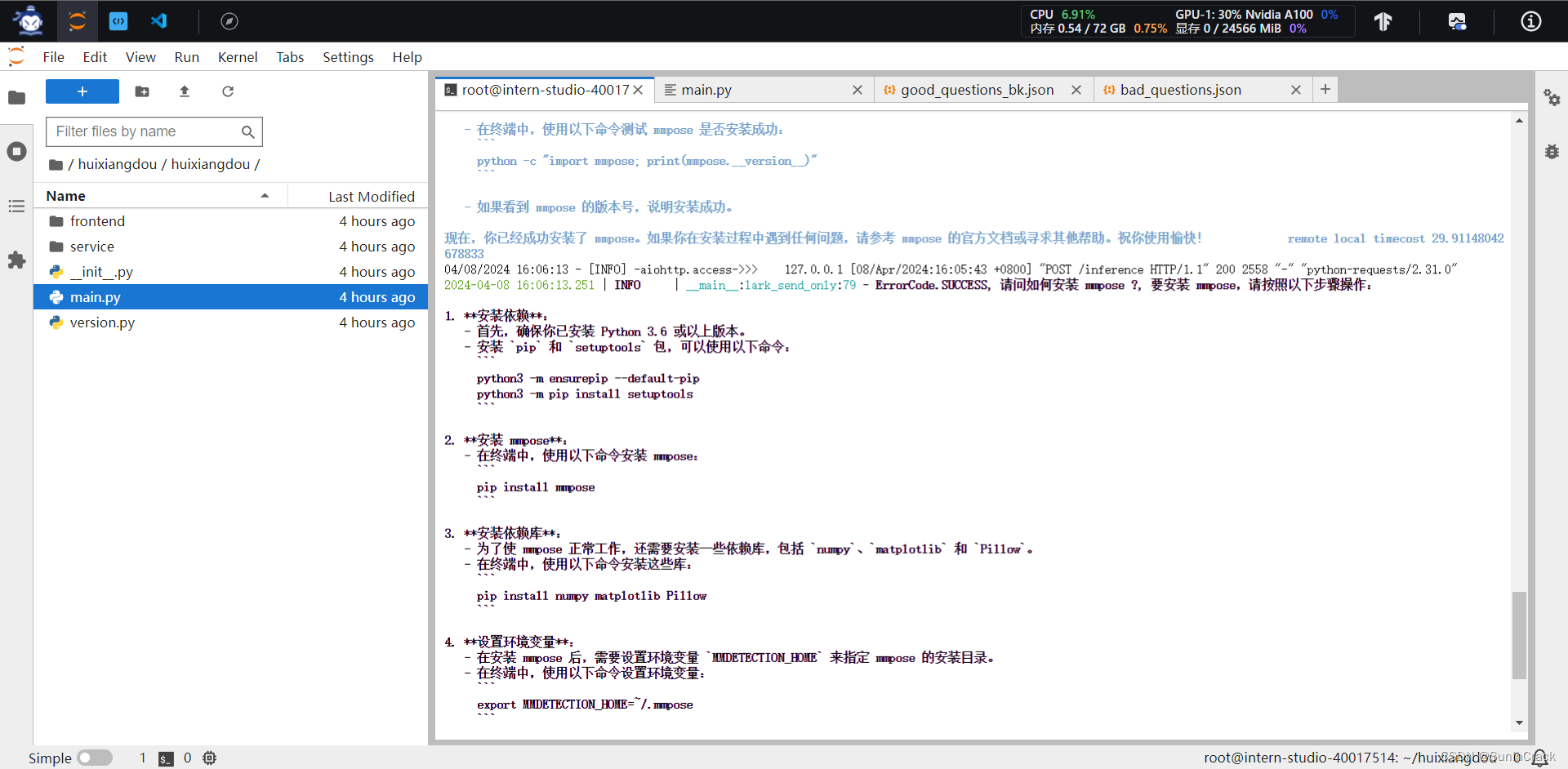
Task: Open the View menu
Action: tap(140, 57)
